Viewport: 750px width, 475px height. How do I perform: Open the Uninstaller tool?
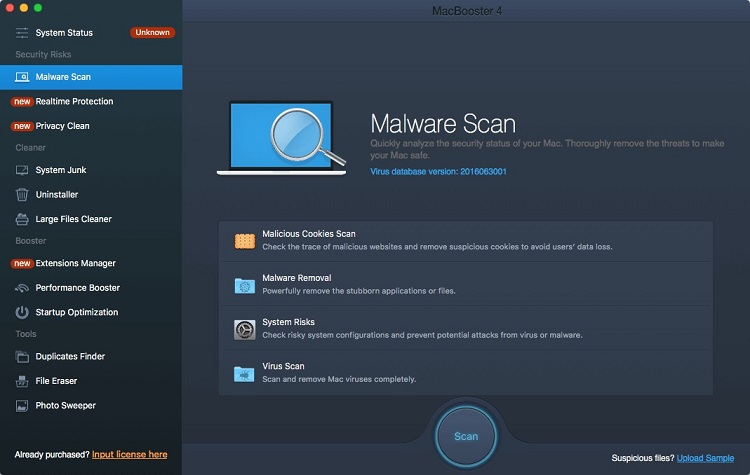tap(91, 195)
